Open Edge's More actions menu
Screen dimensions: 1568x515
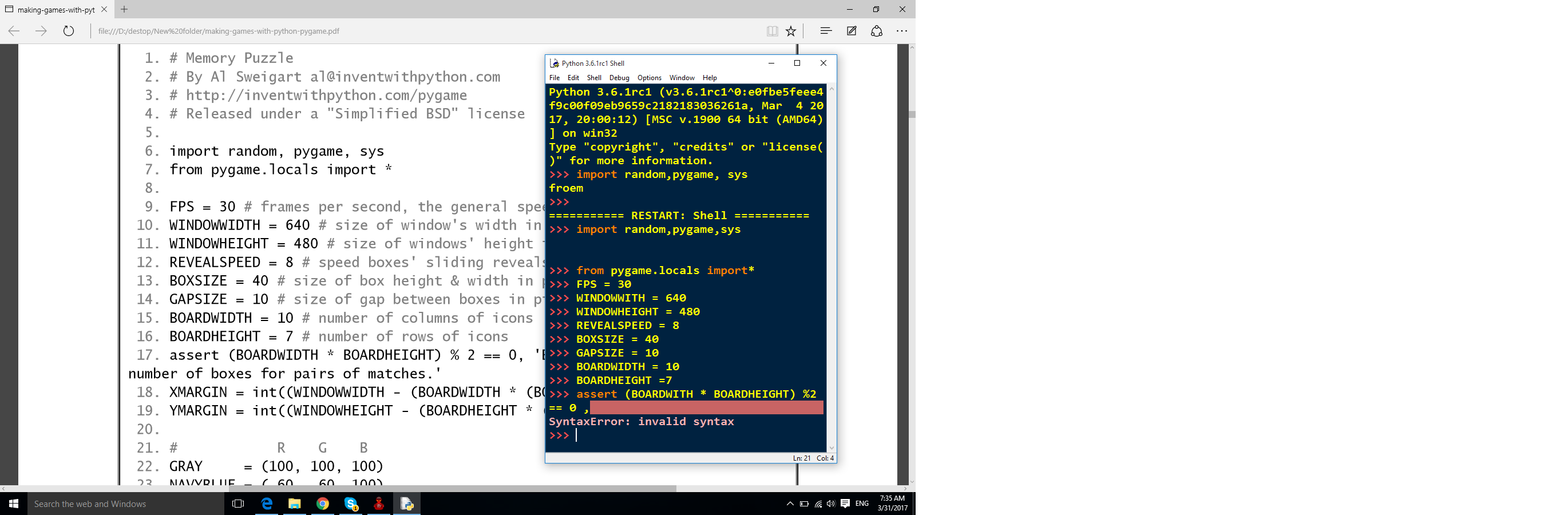[901, 31]
